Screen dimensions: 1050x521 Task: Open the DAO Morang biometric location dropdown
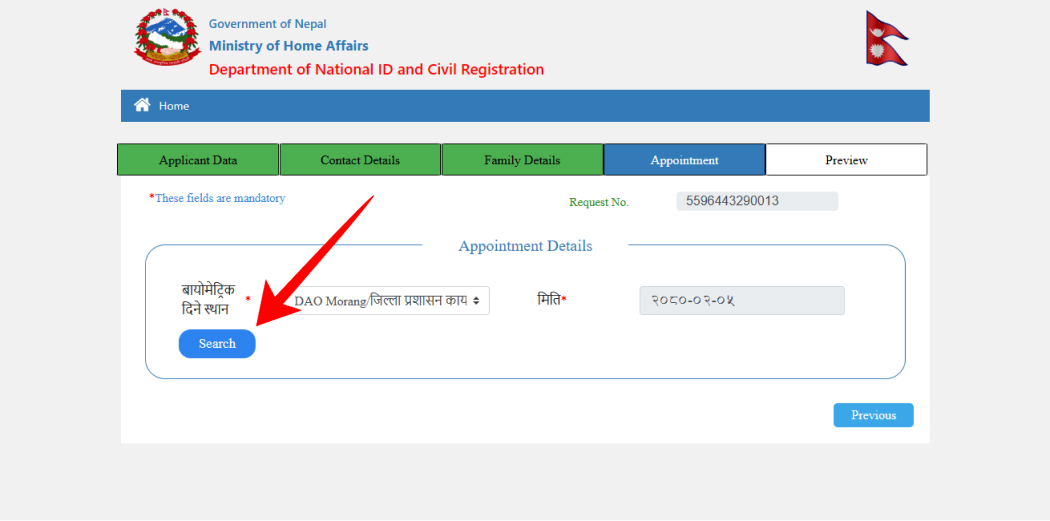(388, 301)
